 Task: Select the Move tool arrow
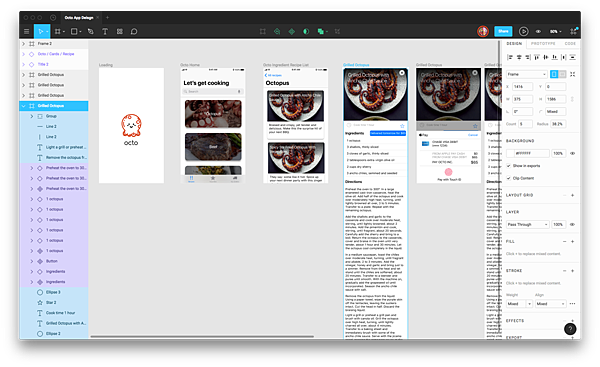40,31
